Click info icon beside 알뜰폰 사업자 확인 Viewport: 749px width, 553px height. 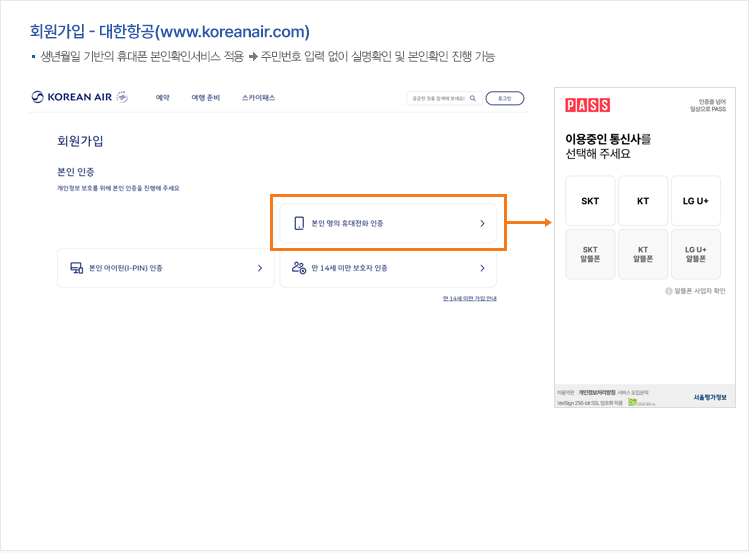[669, 291]
